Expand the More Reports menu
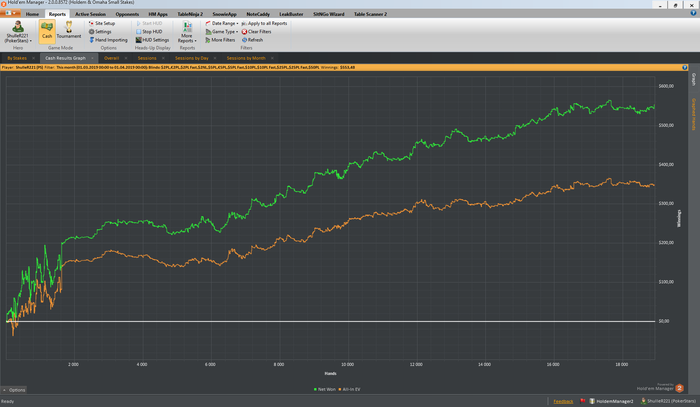Image resolution: width=700 pixels, height=407 pixels. click(187, 32)
